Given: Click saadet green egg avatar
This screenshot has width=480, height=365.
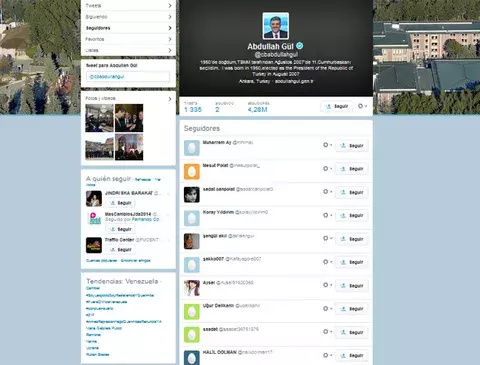Looking at the screenshot, I should pyautogui.click(x=192, y=335).
